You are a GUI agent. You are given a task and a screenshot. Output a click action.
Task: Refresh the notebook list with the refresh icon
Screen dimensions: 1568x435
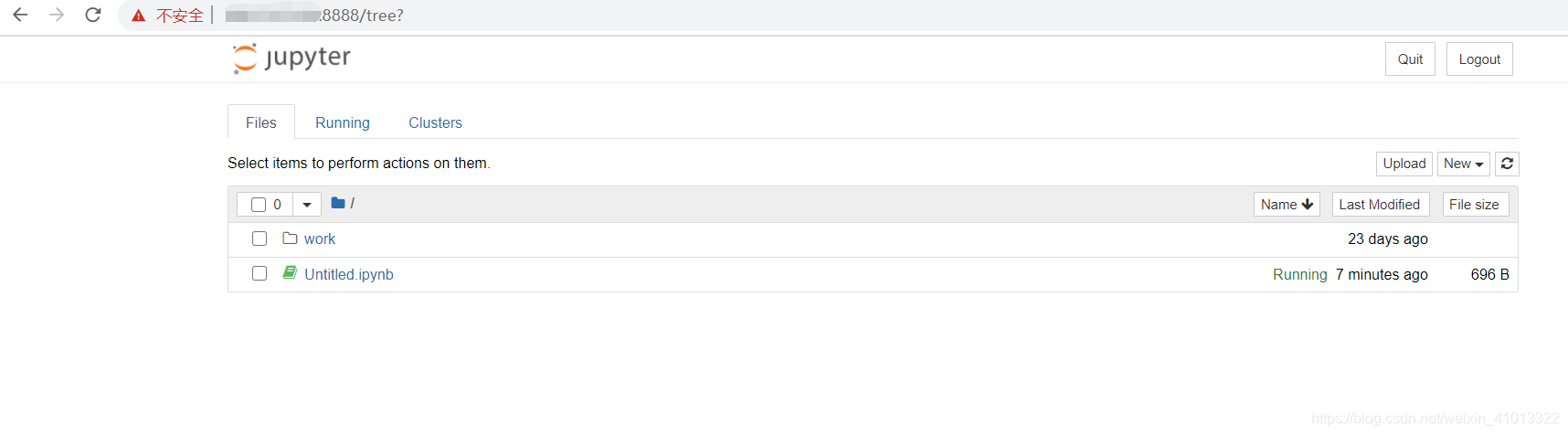pos(1507,164)
